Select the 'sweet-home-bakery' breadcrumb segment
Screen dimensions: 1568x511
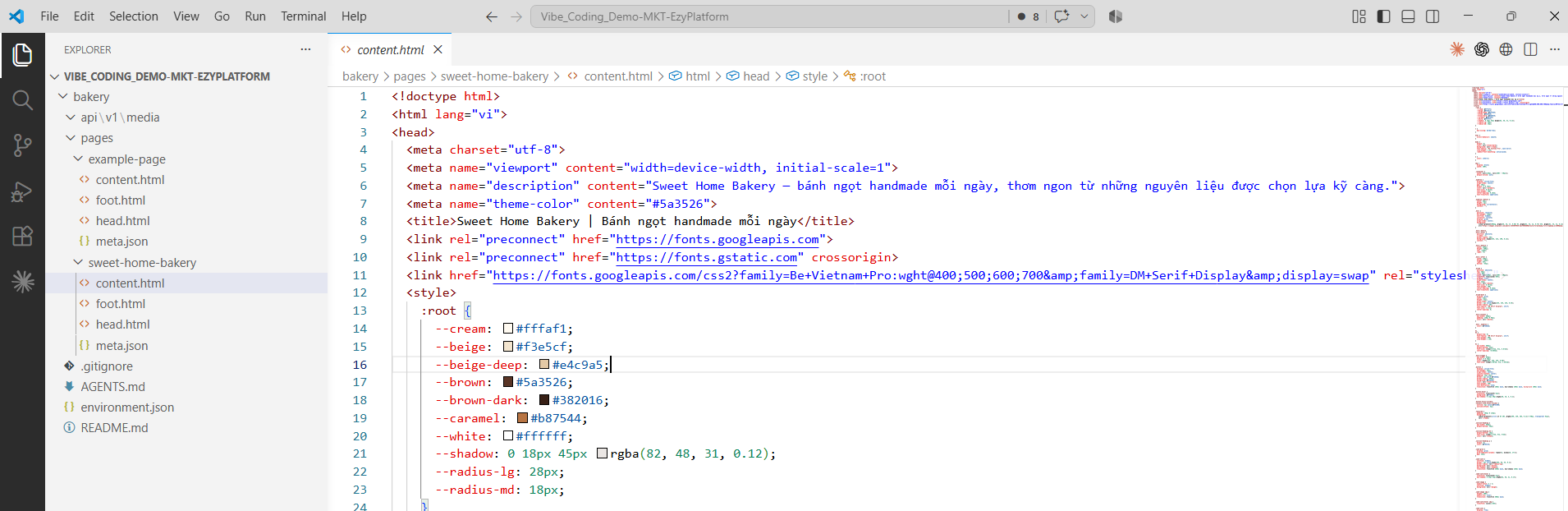[494, 76]
